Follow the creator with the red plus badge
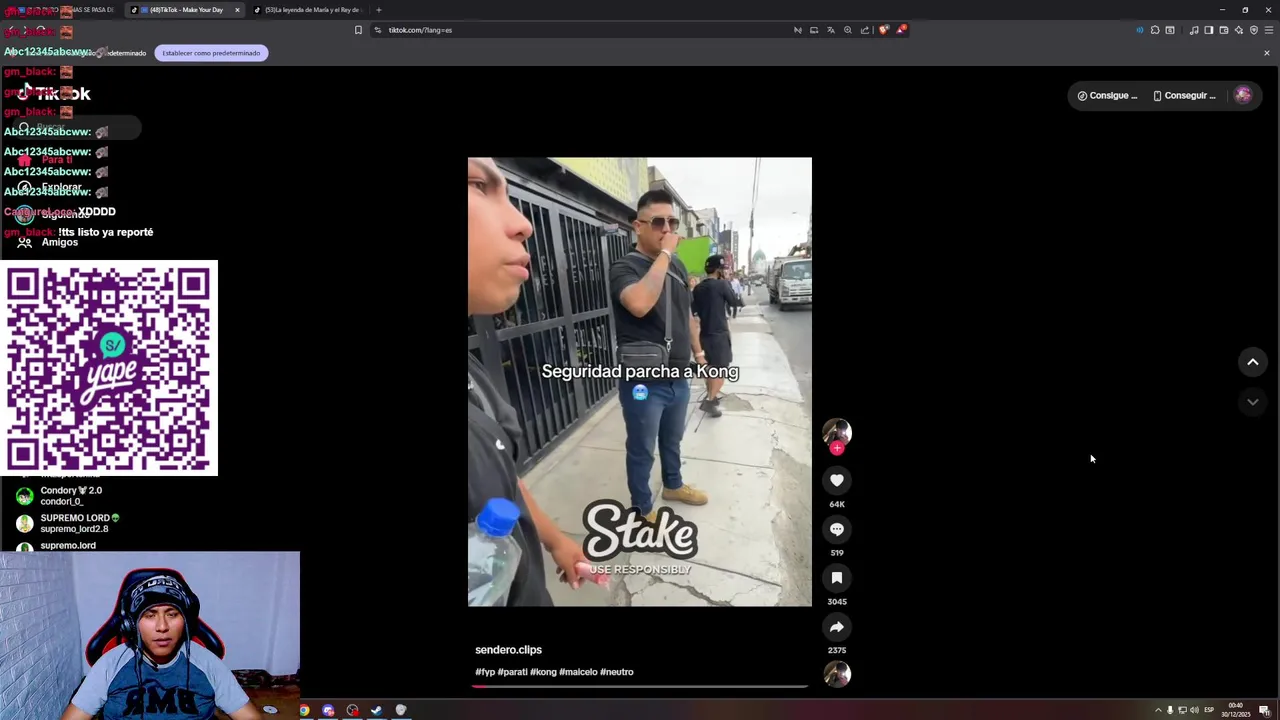This screenshot has width=1280, height=720. click(x=837, y=449)
